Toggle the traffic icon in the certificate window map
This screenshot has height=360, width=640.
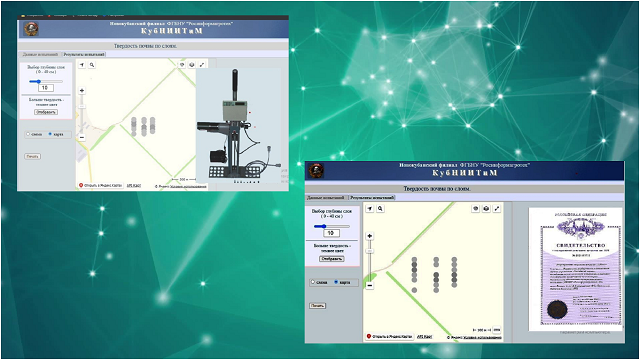coord(476,209)
